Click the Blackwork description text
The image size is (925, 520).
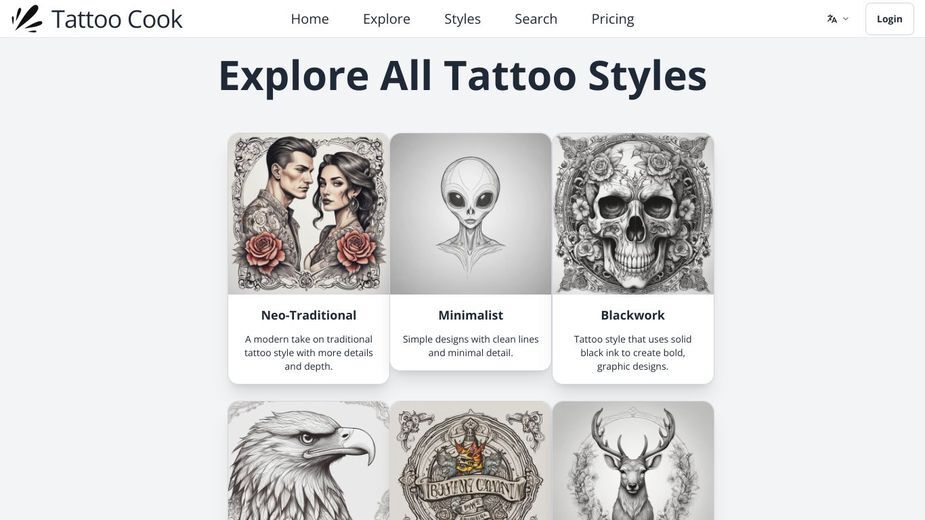(x=633, y=353)
